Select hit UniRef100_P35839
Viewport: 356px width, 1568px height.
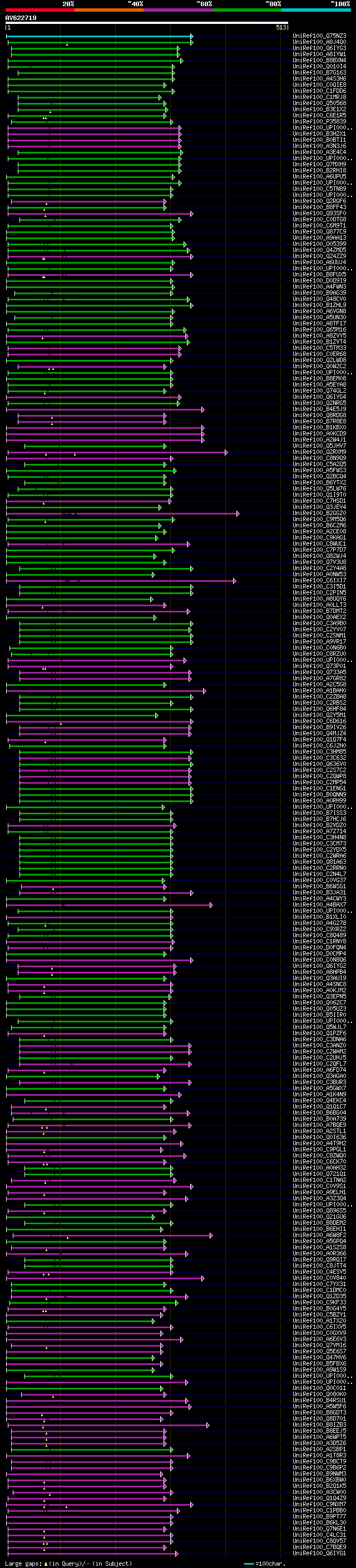[319, 122]
